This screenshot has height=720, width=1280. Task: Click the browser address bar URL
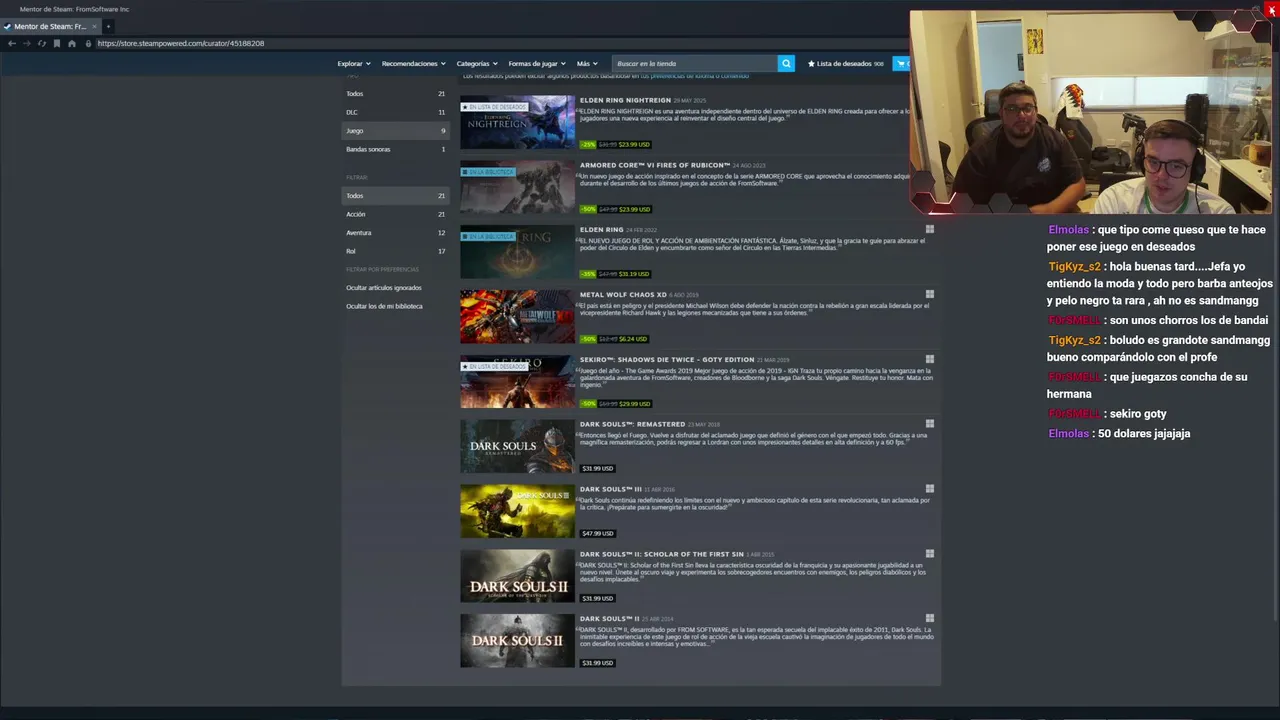(x=181, y=43)
